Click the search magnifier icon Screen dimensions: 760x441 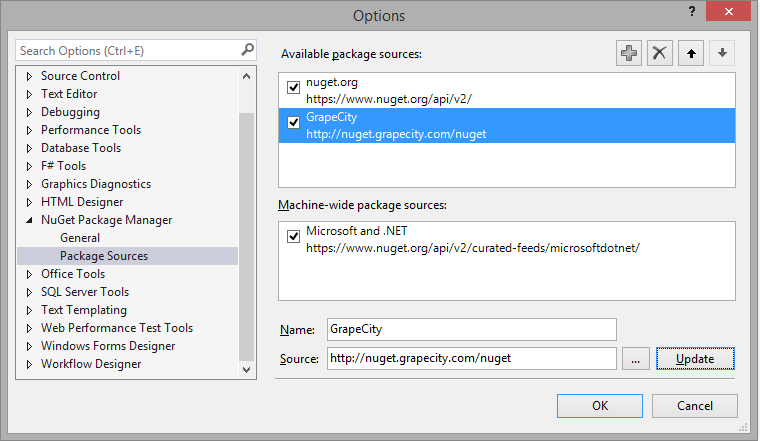pos(247,49)
